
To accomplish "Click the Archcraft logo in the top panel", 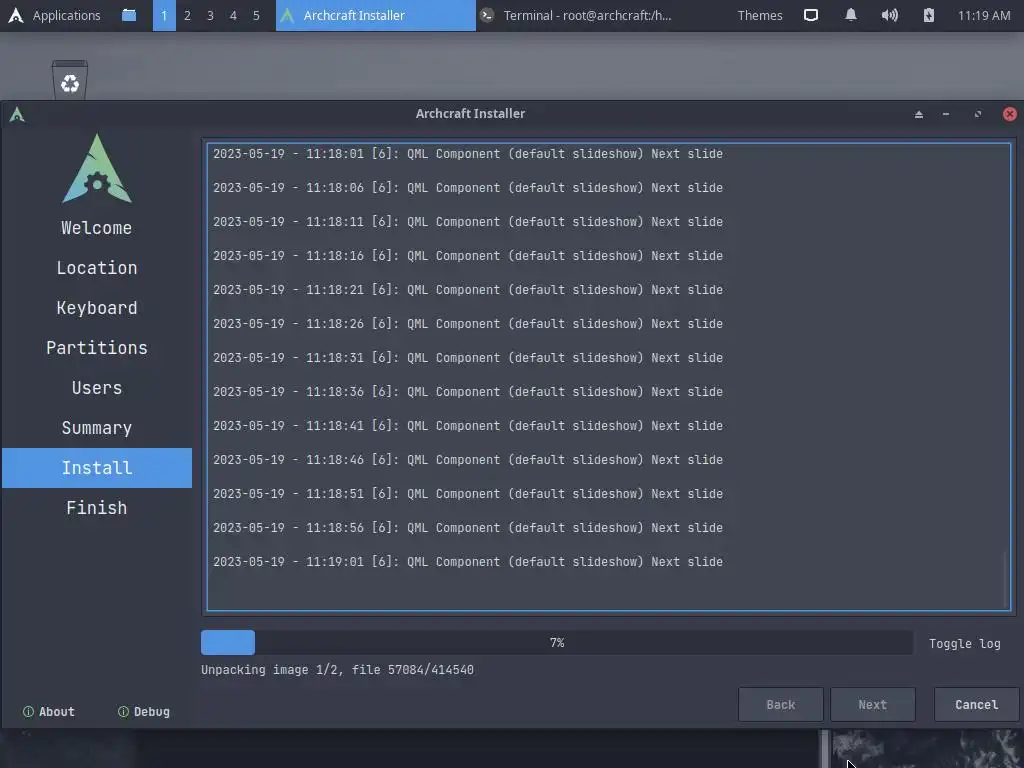I will (x=16, y=15).
